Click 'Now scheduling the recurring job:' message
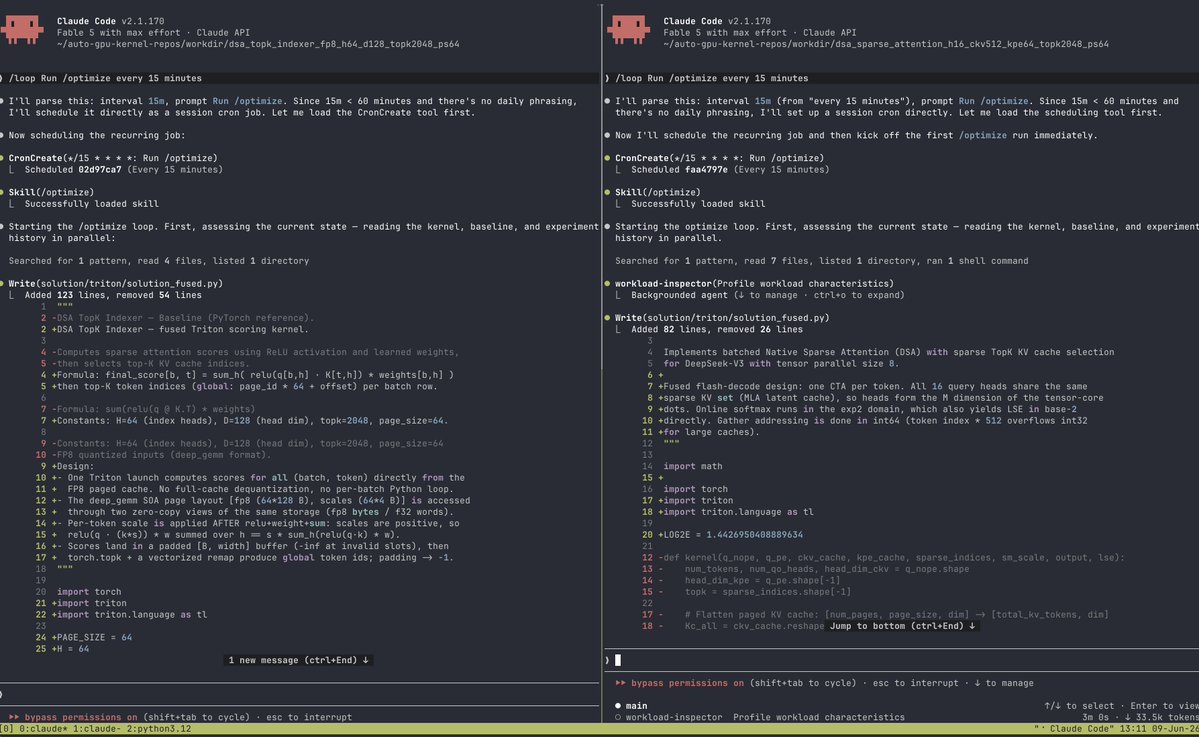1199x737 pixels. coord(97,135)
